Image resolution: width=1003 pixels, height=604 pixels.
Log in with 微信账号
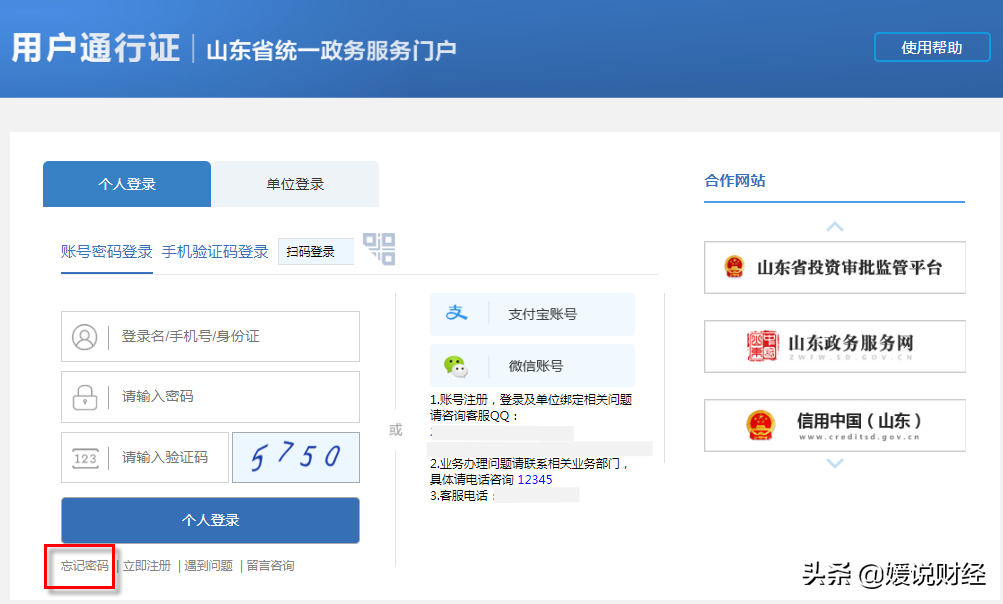[532, 366]
